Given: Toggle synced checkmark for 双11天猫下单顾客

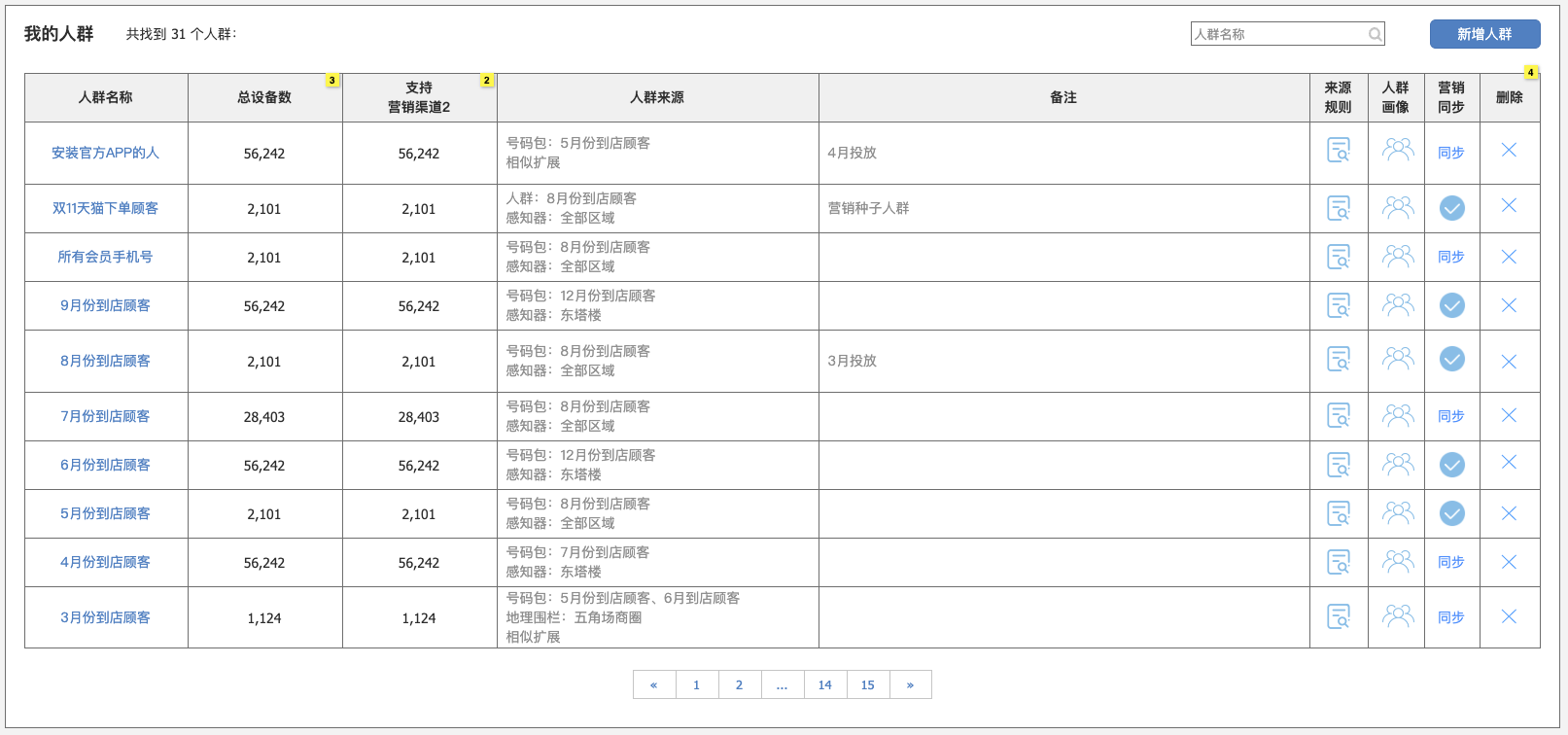Looking at the screenshot, I should (1452, 208).
